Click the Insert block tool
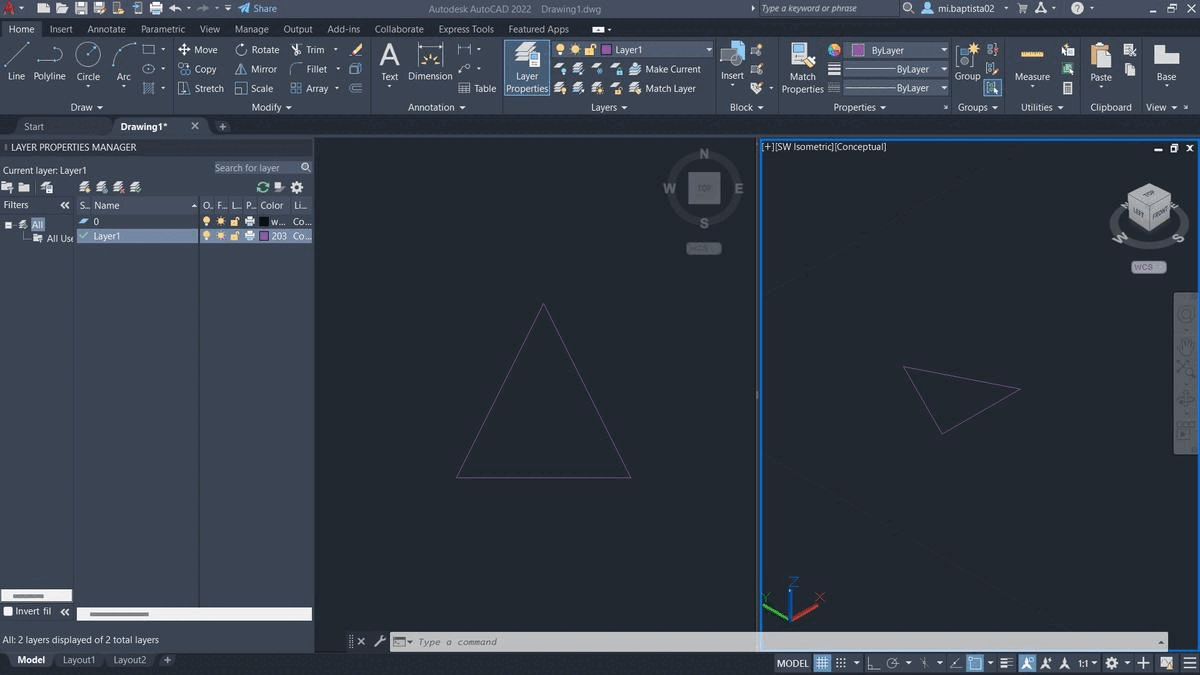1200x675 pixels. tap(732, 62)
